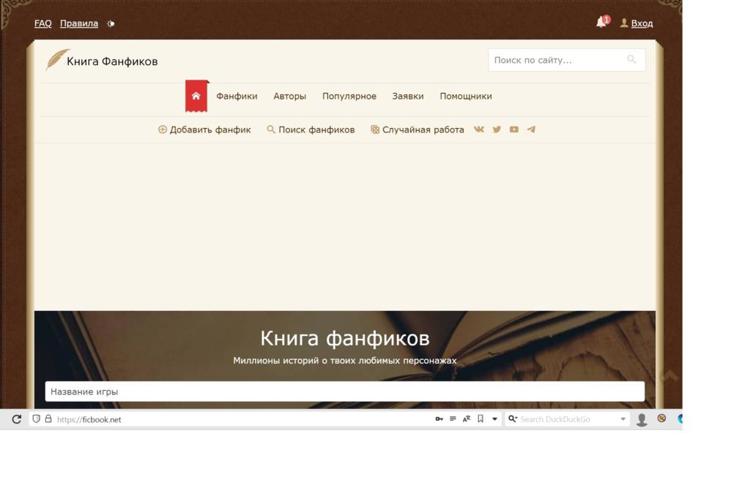Click the shield tracking protection icon
Viewport: 750px width, 480px height.
coord(36,419)
